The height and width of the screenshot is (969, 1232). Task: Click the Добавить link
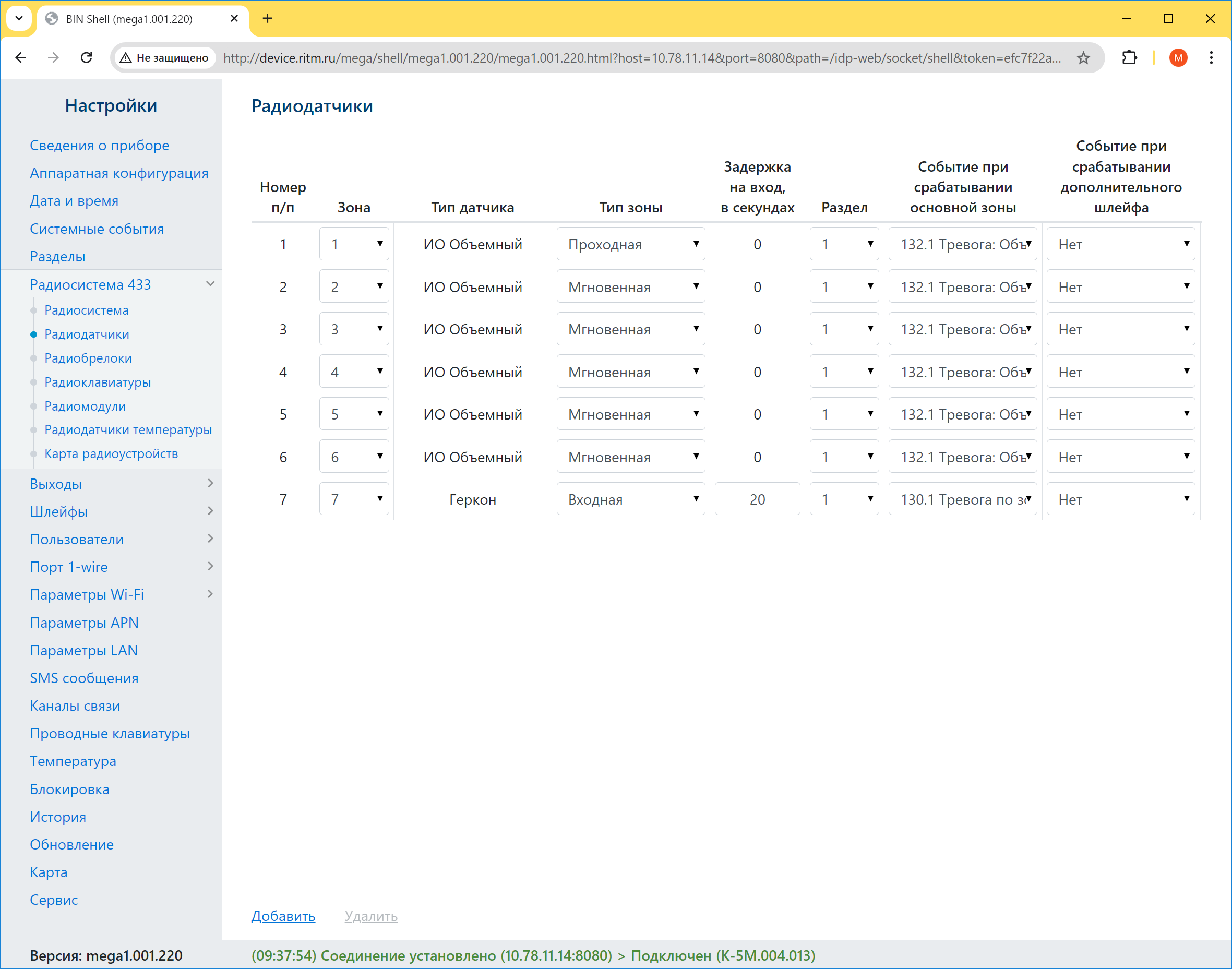[283, 916]
